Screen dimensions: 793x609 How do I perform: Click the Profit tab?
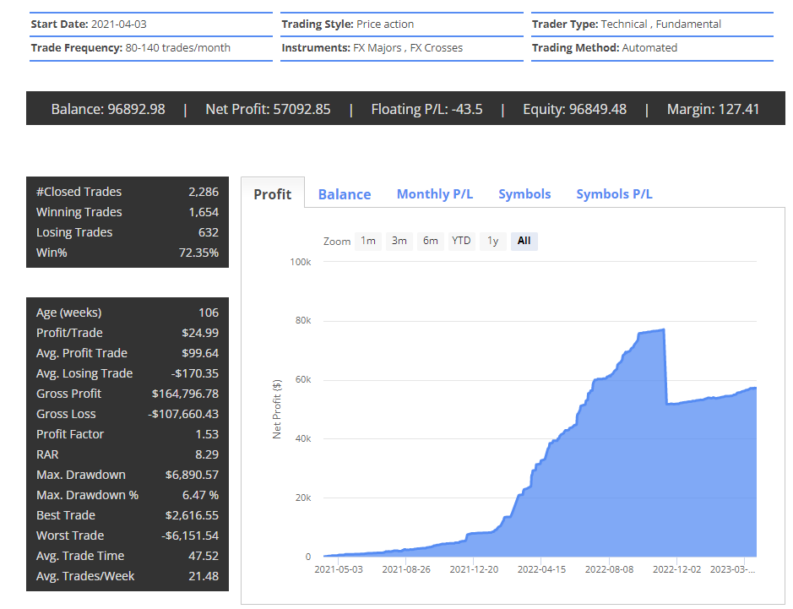click(272, 194)
